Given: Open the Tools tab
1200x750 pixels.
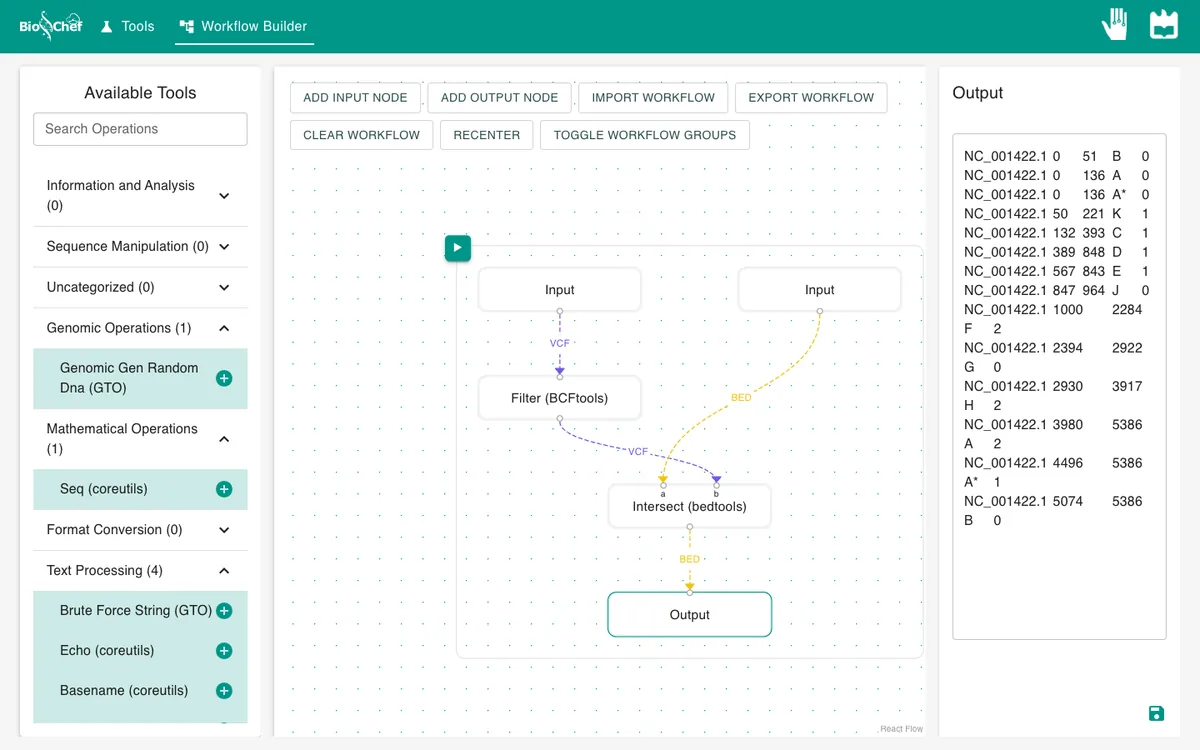Looking at the screenshot, I should pyautogui.click(x=127, y=26).
